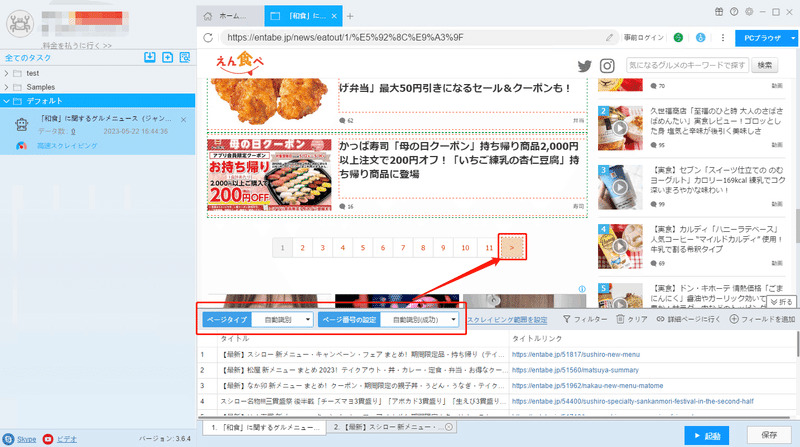Viewport: 800px width, 447px height.
Task: Expand the test folder
Action: tap(7, 73)
